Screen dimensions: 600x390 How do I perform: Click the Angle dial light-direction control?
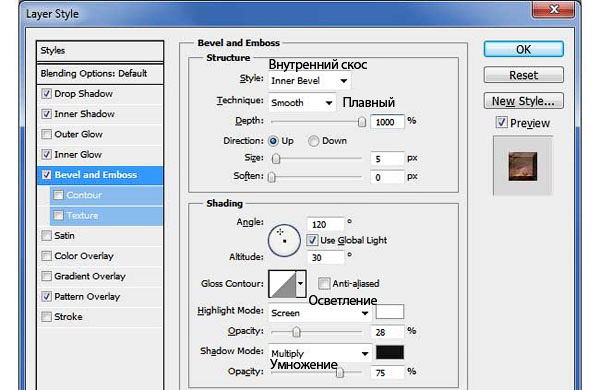(284, 240)
